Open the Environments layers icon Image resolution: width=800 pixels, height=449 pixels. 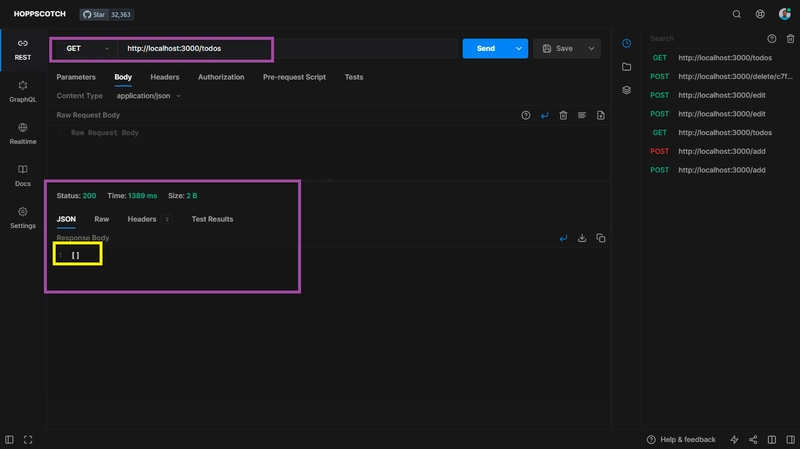coord(627,90)
